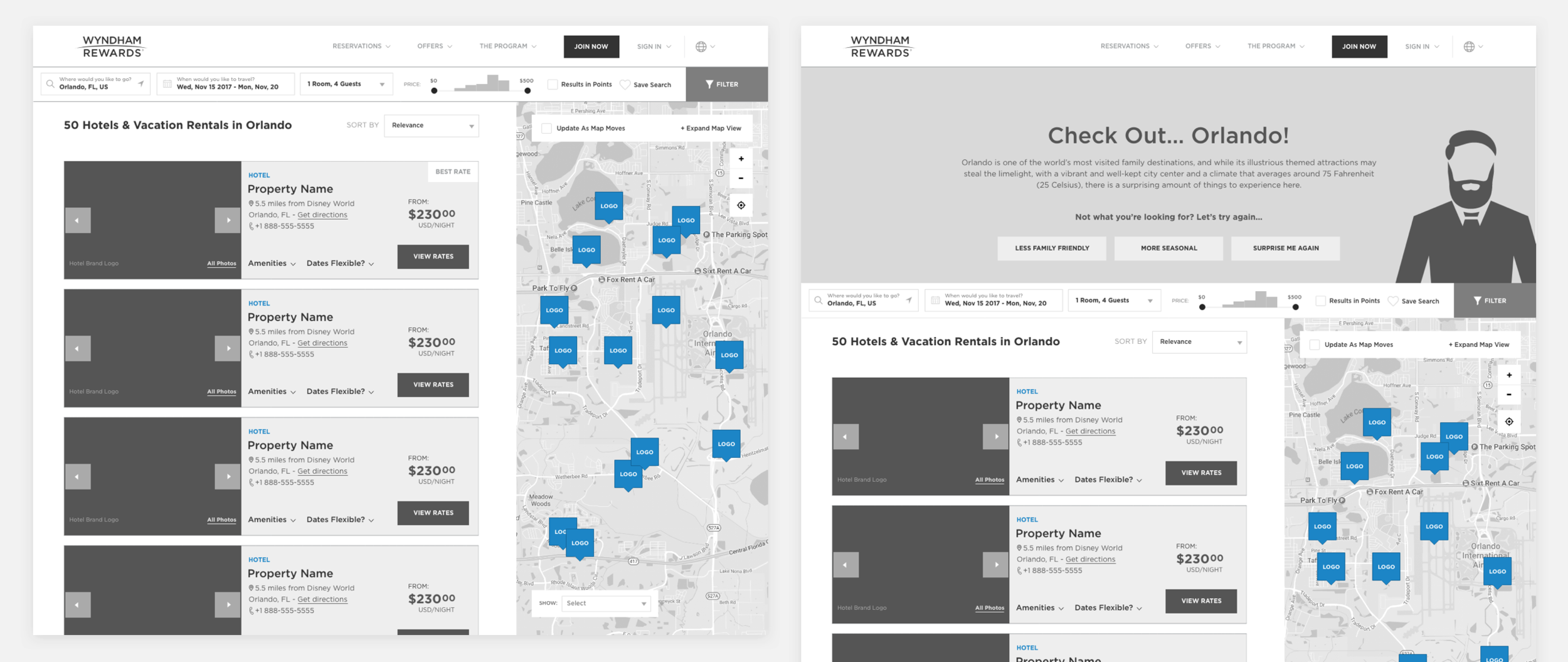The image size is (1568, 662).
Task: Open Sign In menu in right mockup
Action: [1422, 46]
